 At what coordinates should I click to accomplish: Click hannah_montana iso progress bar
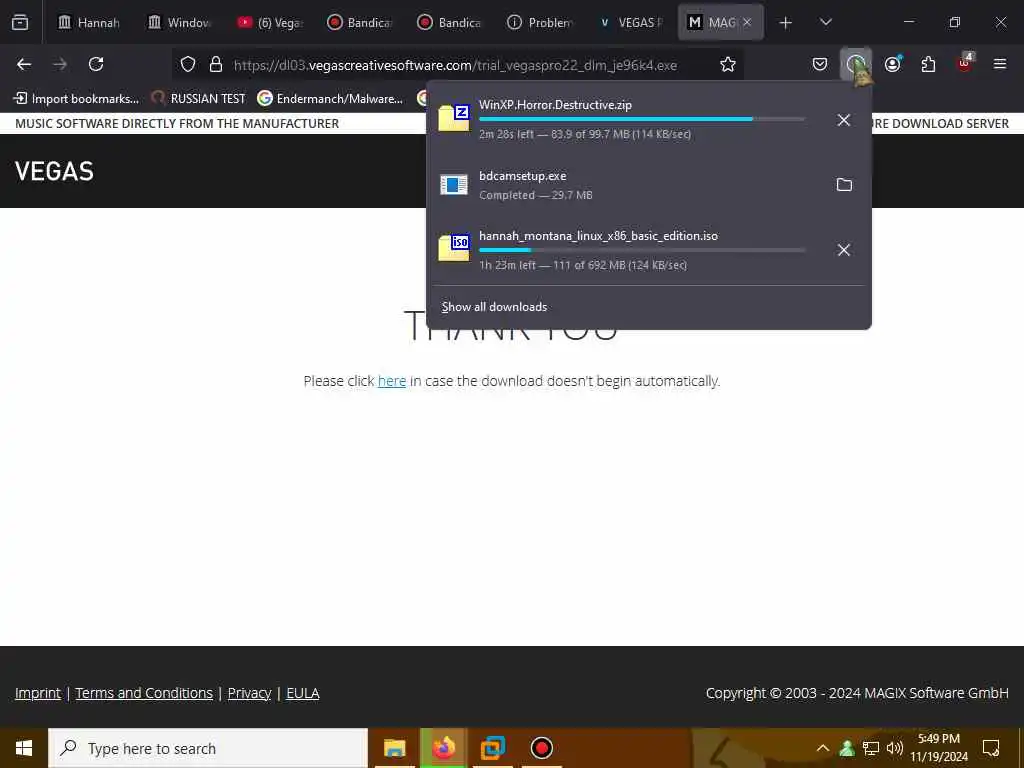tap(642, 249)
